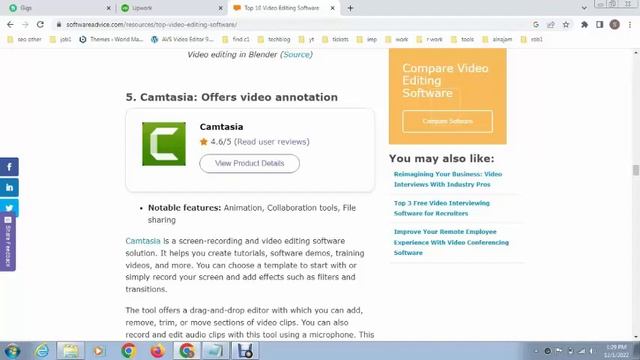The height and width of the screenshot is (360, 640).
Task: Open the 'seo other' bookmarks folder
Action: tap(24, 39)
